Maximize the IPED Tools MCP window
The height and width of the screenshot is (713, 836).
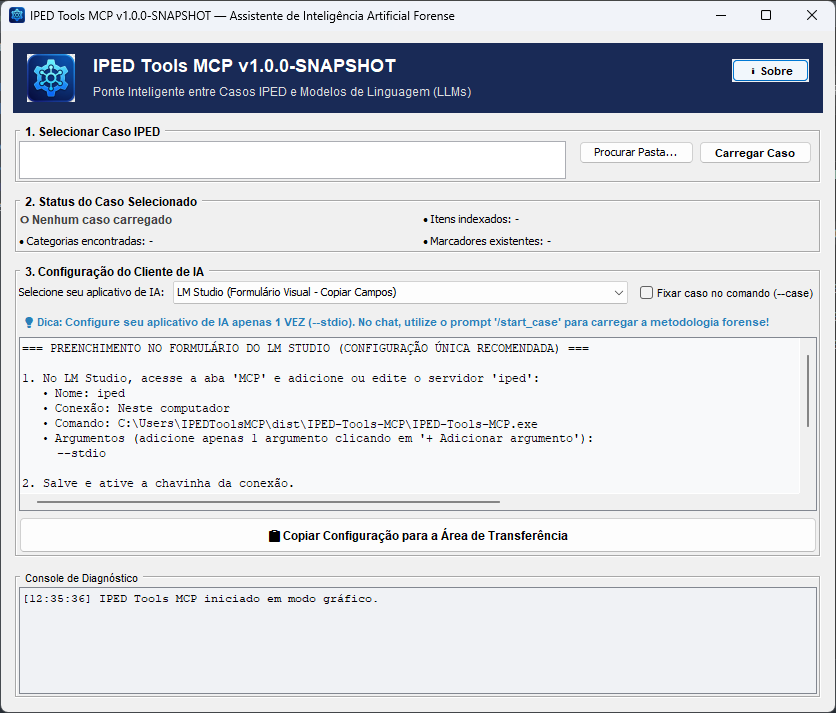pyautogui.click(x=766, y=15)
